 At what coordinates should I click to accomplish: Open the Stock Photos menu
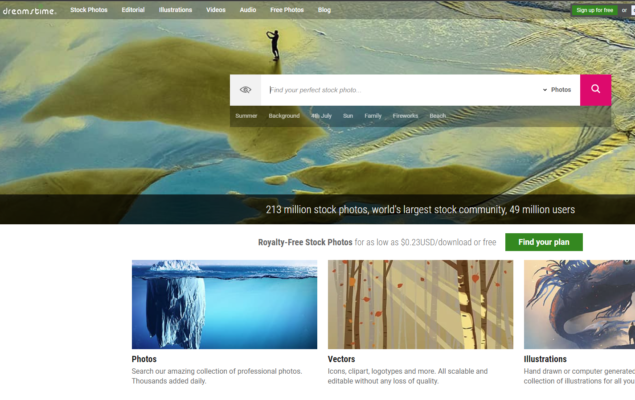[89, 10]
